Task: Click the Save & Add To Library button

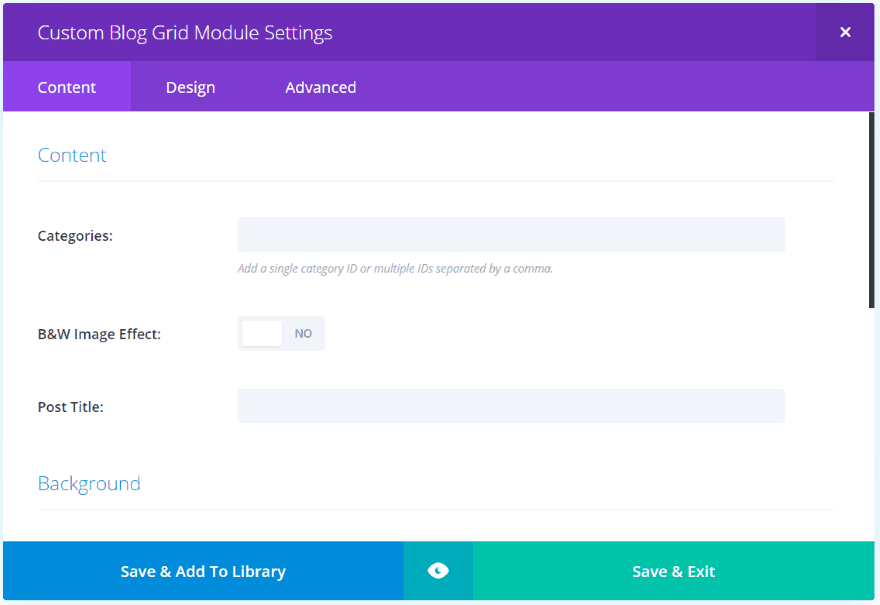Action: point(203,571)
